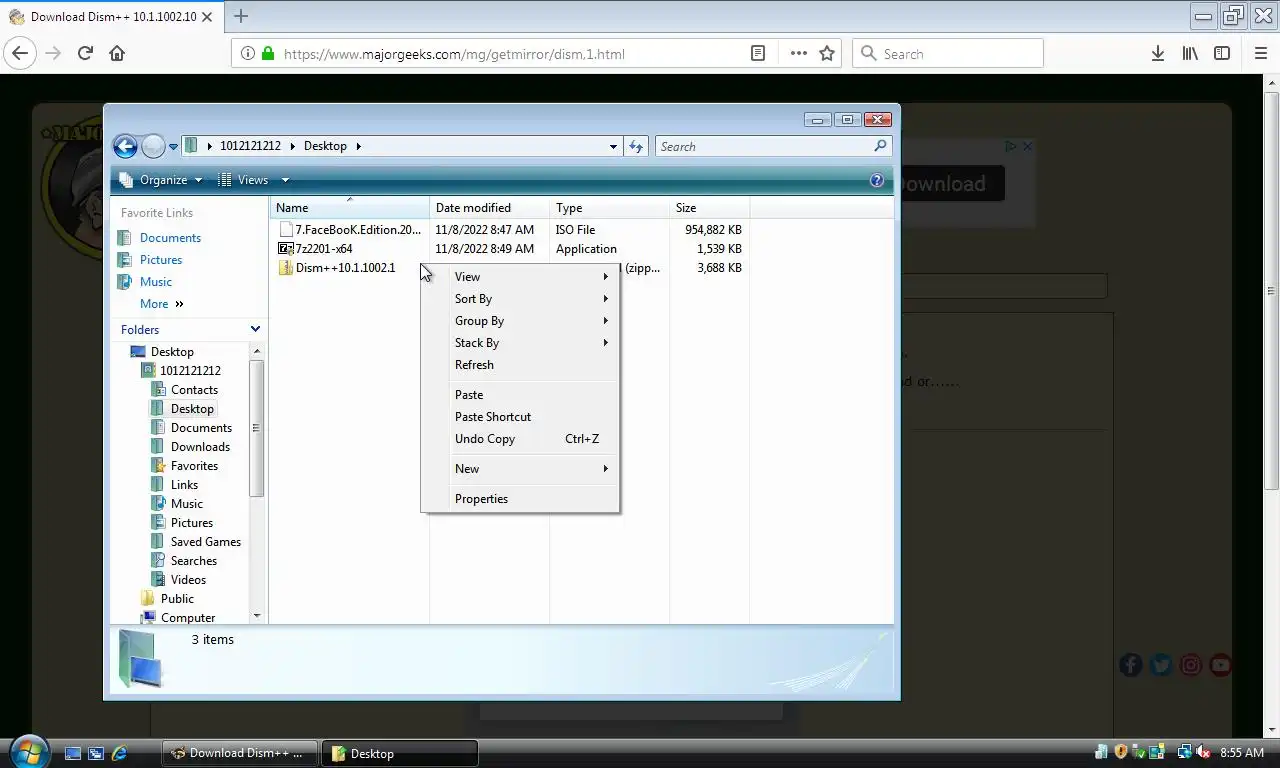Go to the Firefox home page icon
The image size is (1280, 768).
tap(117, 53)
